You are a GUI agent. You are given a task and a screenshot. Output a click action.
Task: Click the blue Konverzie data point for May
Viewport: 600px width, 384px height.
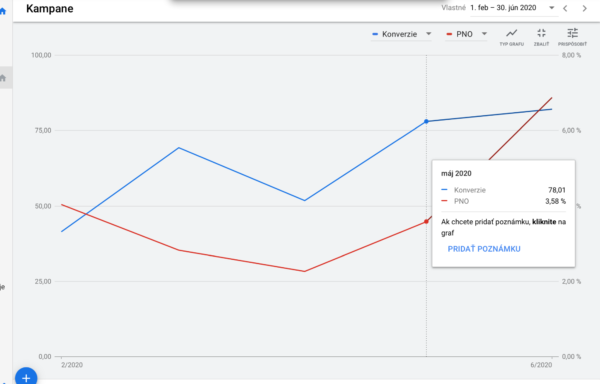426,122
